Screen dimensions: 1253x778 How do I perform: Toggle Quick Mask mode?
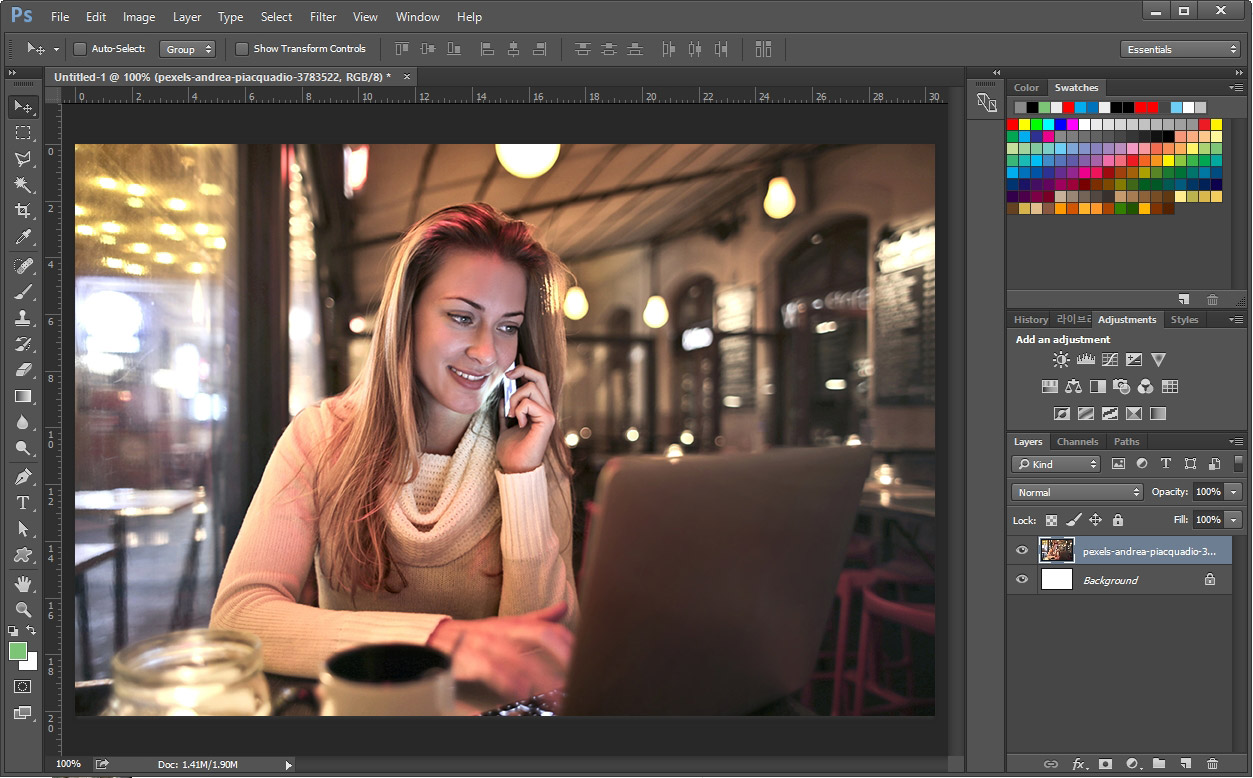[x=23, y=687]
